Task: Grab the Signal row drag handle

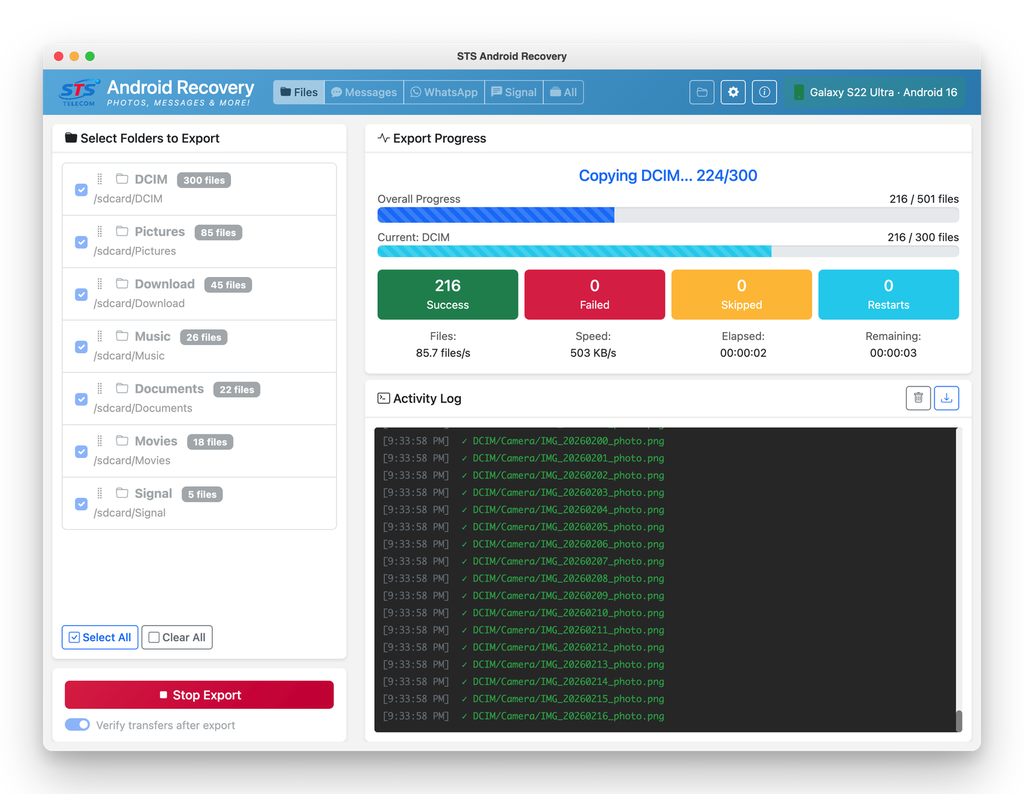Action: coord(100,493)
